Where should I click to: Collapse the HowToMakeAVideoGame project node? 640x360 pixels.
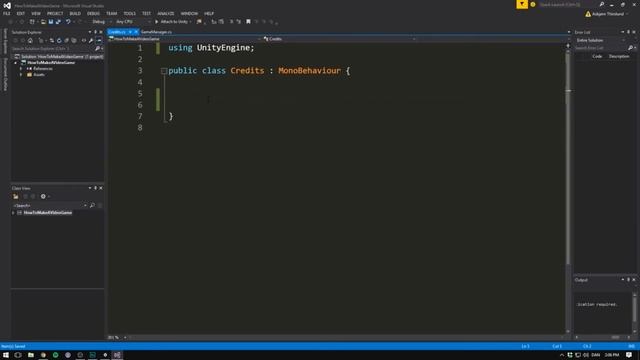click(x=16, y=63)
